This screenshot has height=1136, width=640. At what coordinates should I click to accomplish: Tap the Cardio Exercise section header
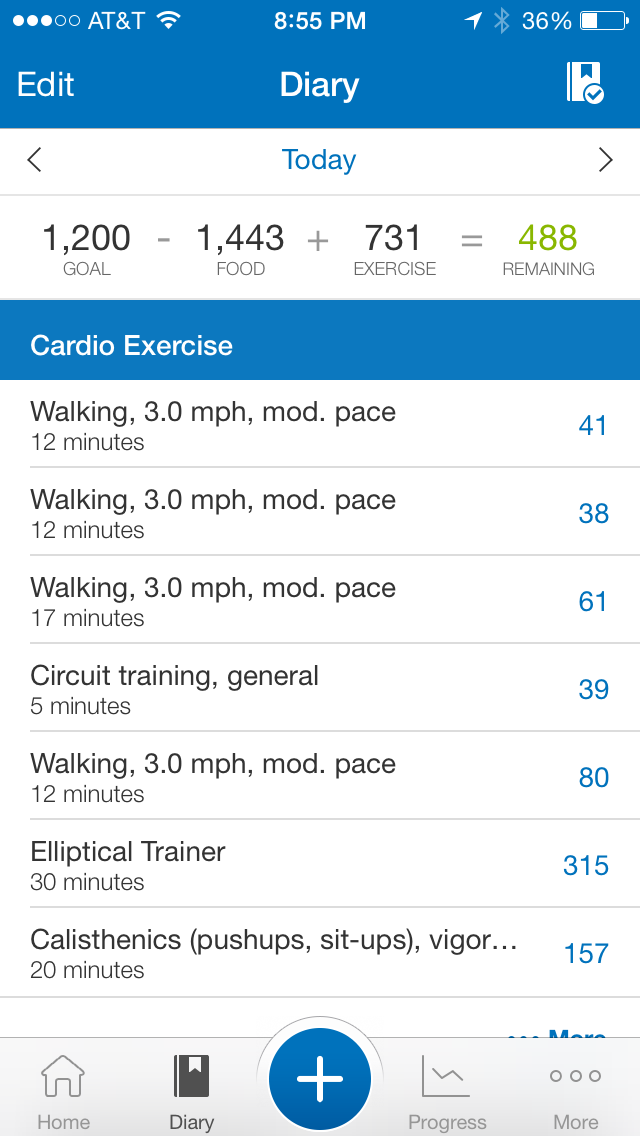pyautogui.click(x=320, y=346)
